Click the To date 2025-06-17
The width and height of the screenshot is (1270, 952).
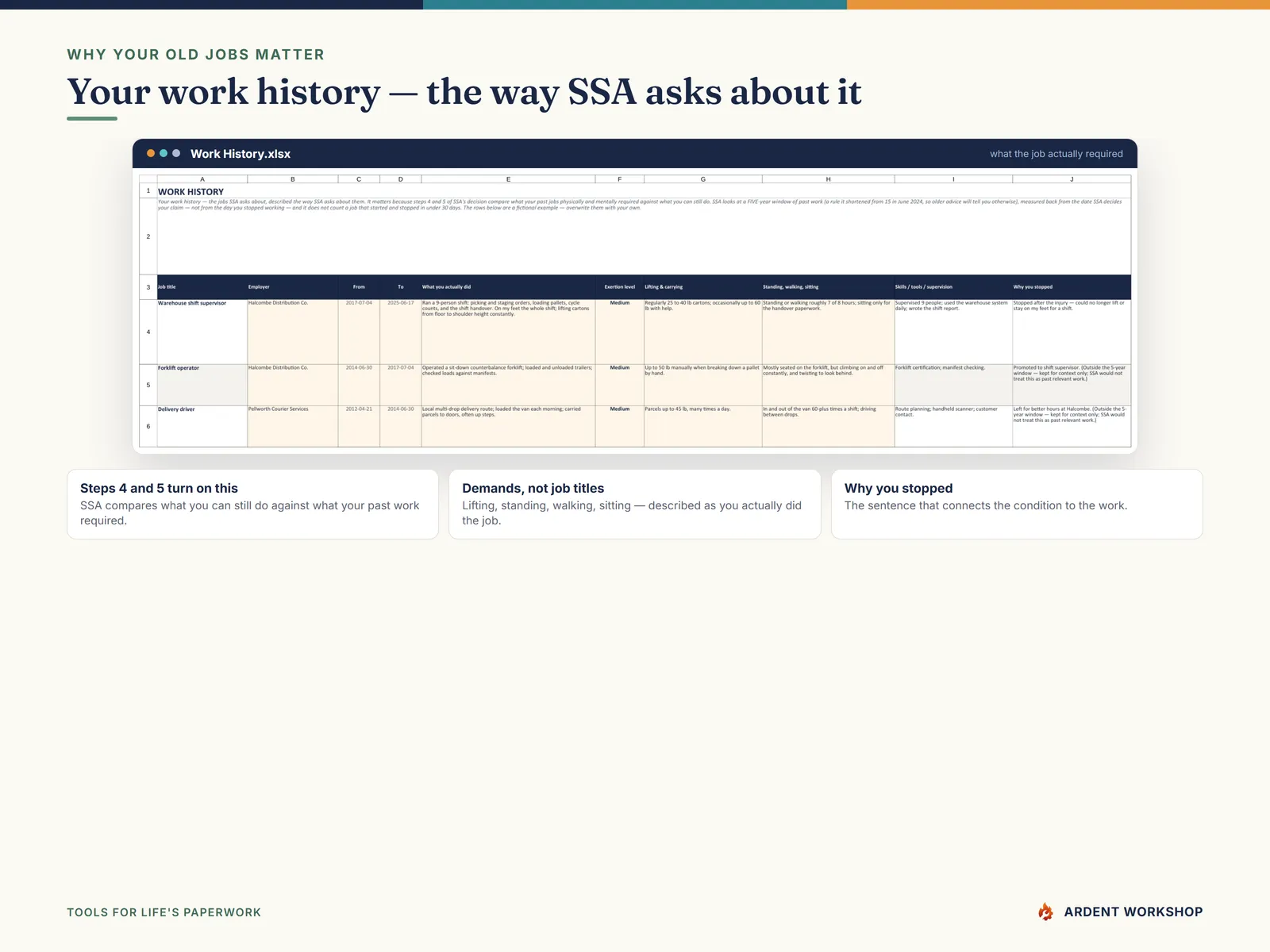click(401, 332)
